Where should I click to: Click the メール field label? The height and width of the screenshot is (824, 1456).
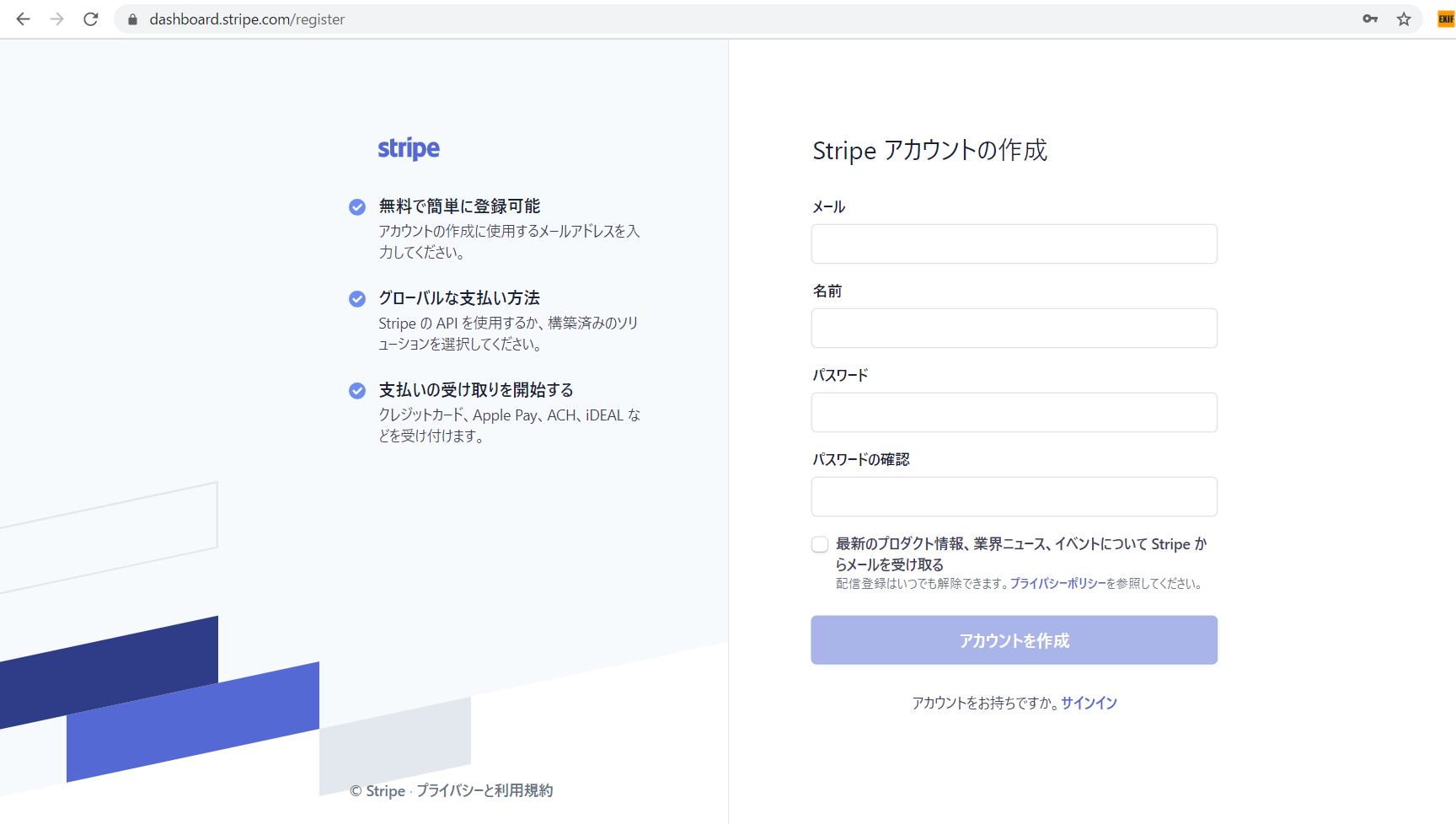tap(828, 206)
